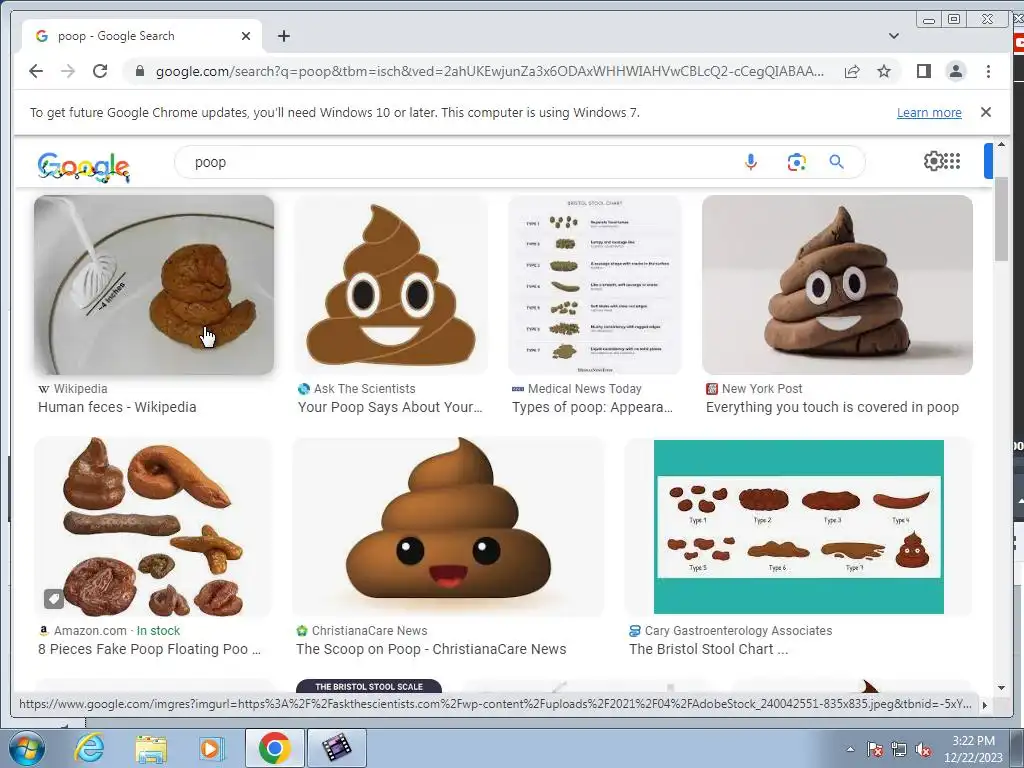Open the Google apps grid
Viewport: 1024px width, 768px height.
[x=952, y=161]
